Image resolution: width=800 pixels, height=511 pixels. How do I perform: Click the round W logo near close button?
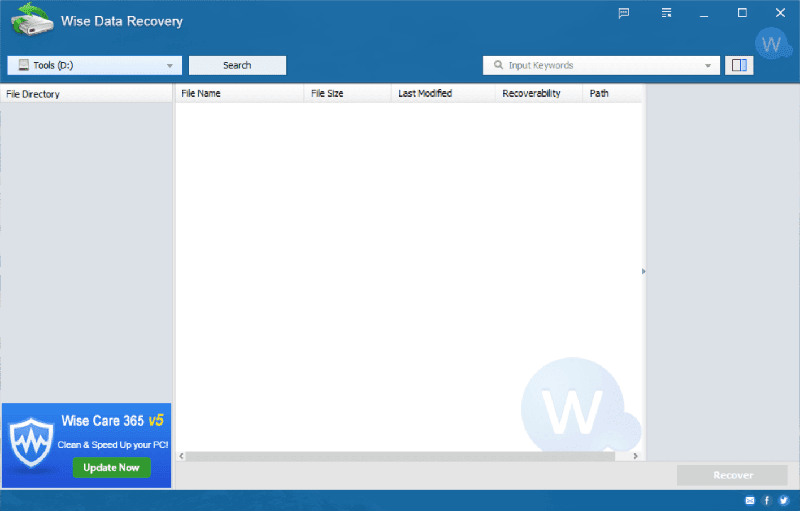pyautogui.click(x=771, y=44)
